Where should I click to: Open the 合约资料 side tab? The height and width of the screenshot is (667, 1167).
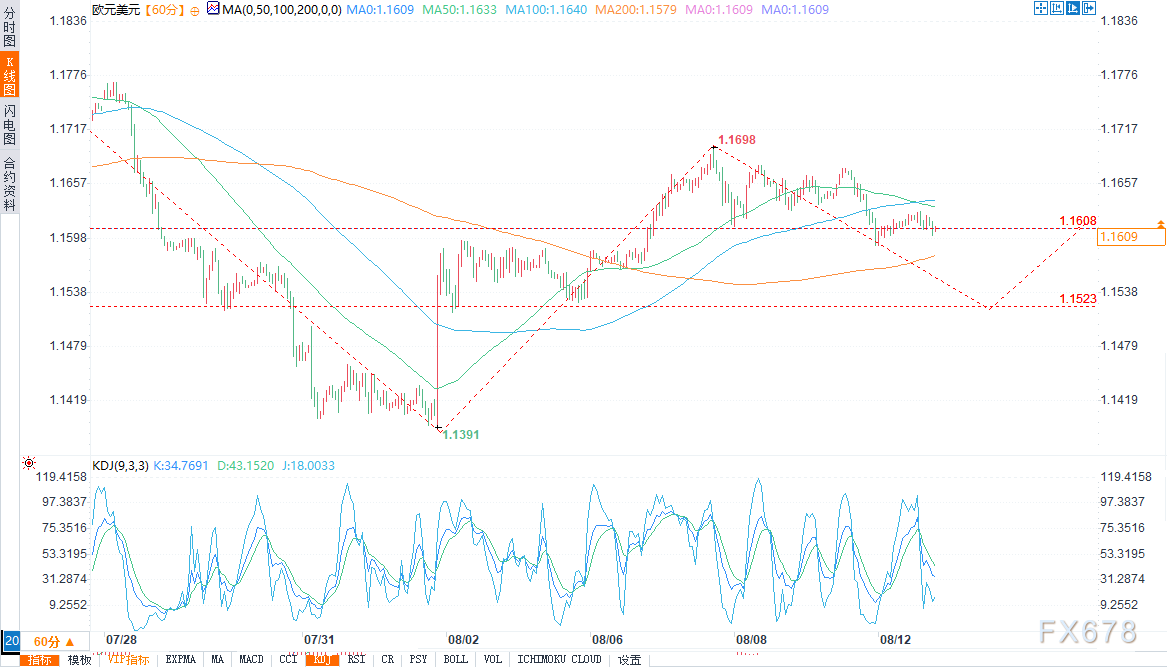9,183
